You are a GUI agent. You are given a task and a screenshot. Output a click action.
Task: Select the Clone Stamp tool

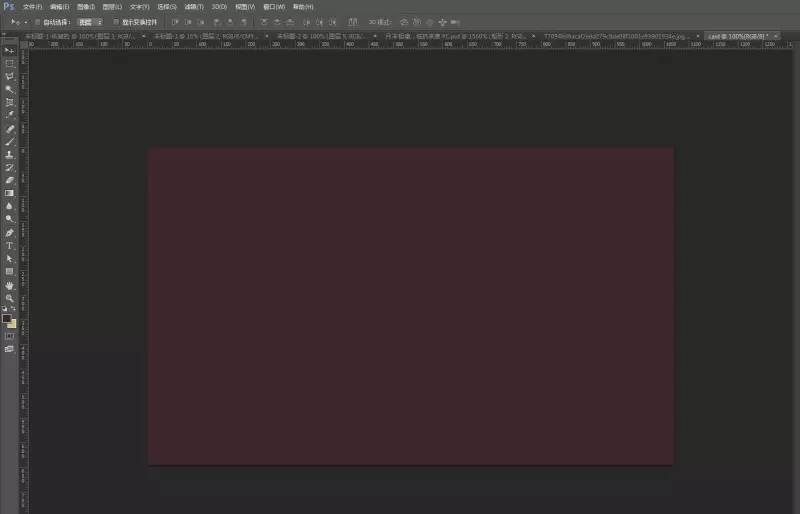[9, 154]
